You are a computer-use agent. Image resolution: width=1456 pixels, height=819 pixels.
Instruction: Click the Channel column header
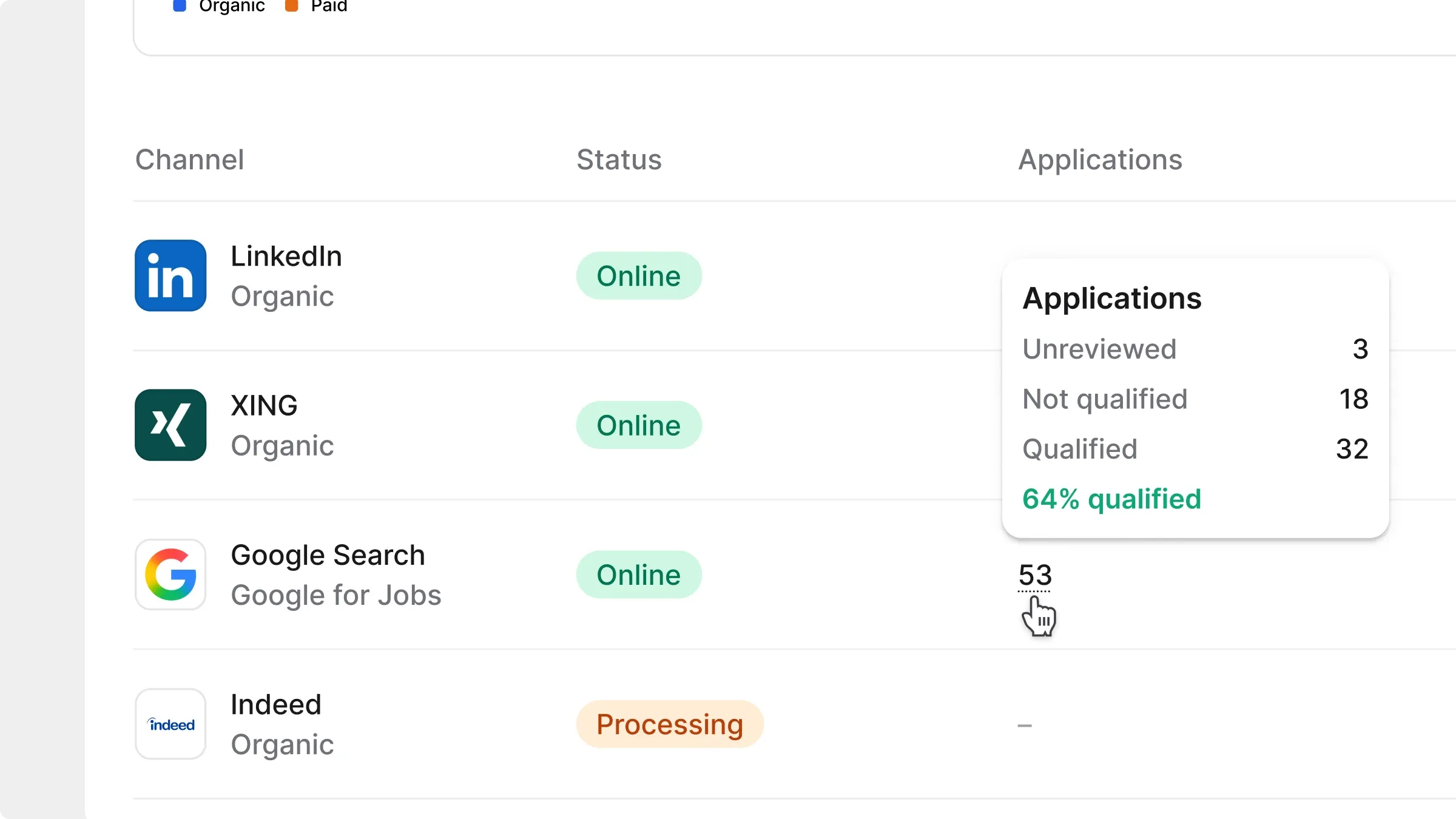tap(189, 160)
